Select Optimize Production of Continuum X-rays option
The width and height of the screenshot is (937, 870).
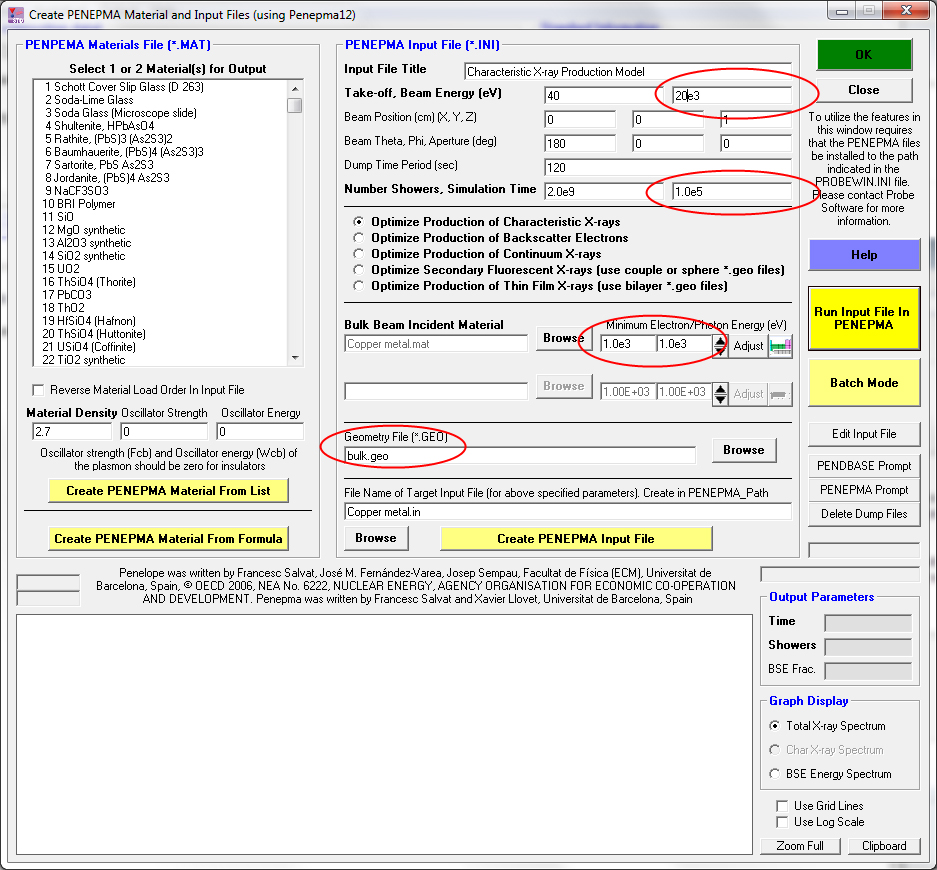[360, 254]
